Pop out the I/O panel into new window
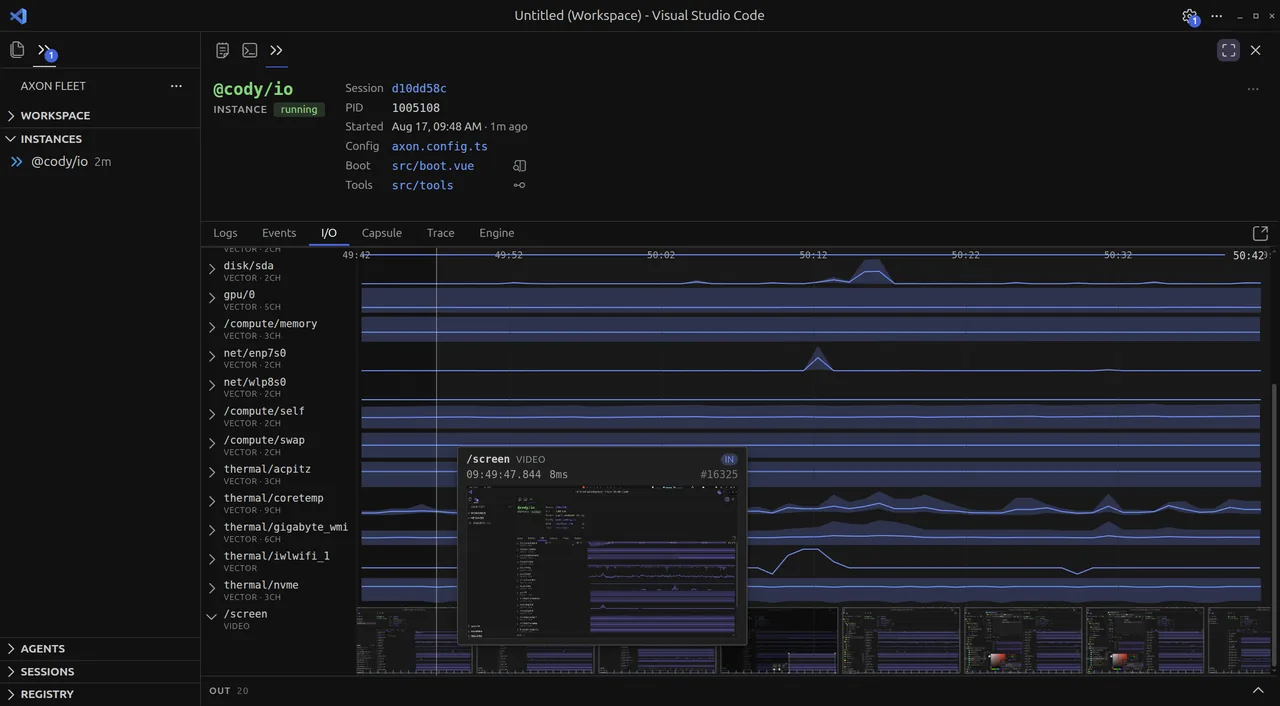The height and width of the screenshot is (706, 1280). 1260,233
